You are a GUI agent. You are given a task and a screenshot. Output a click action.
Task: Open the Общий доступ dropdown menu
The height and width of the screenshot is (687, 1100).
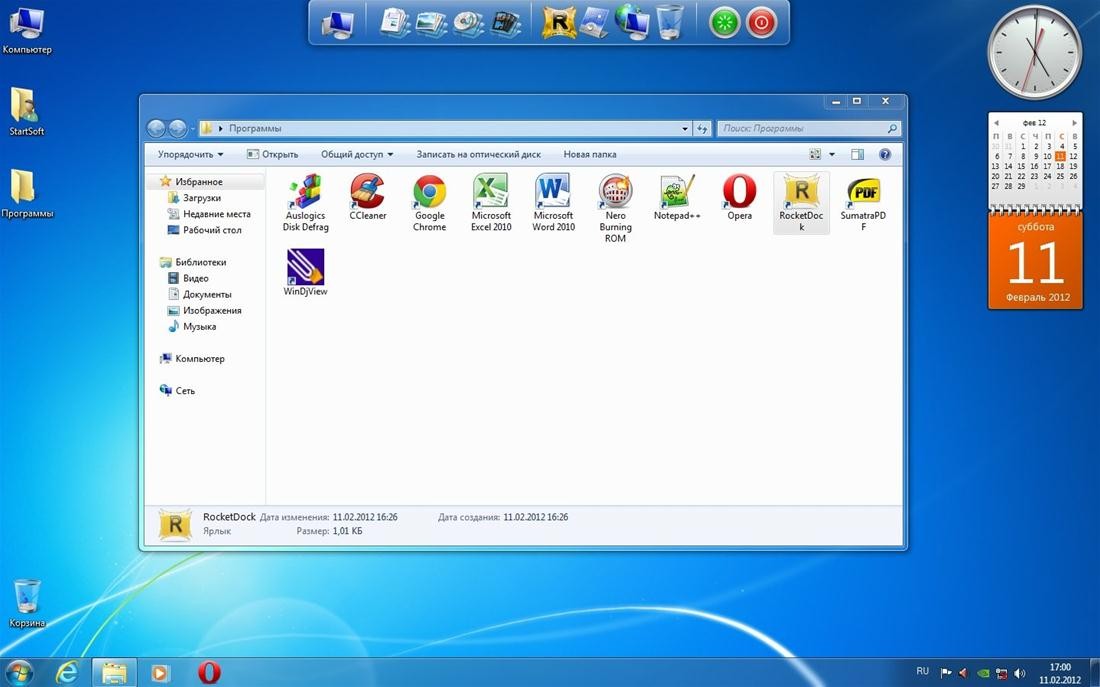[357, 154]
